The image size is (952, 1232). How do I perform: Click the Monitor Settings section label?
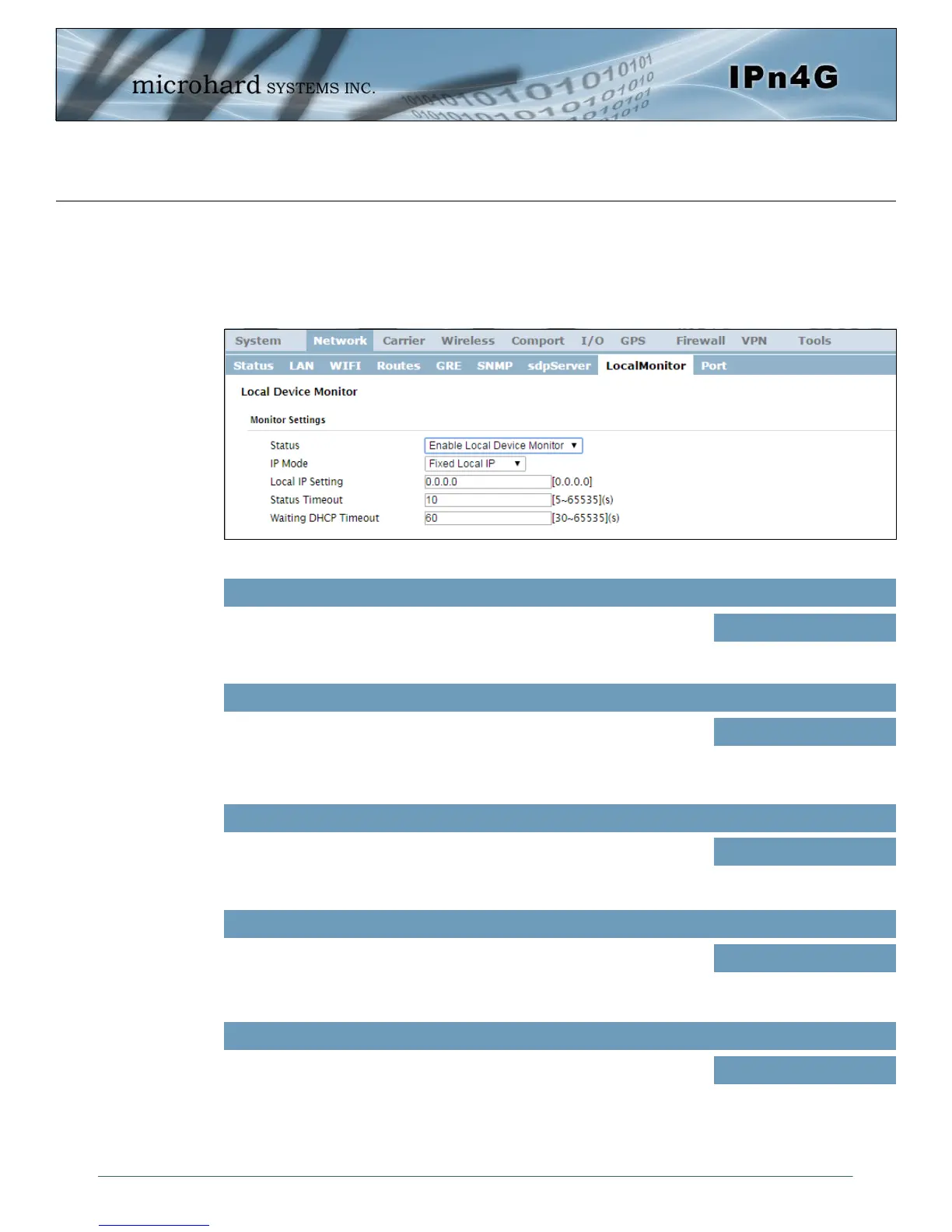[x=288, y=420]
